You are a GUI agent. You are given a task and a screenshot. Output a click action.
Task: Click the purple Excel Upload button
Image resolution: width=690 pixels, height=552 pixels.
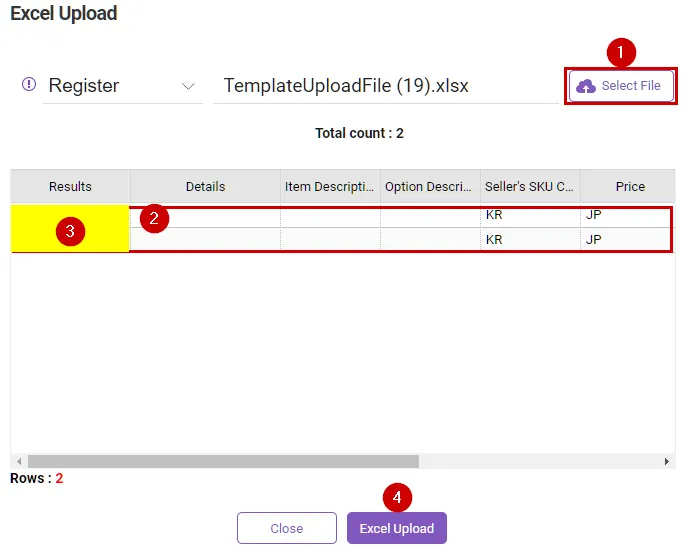[x=397, y=528]
